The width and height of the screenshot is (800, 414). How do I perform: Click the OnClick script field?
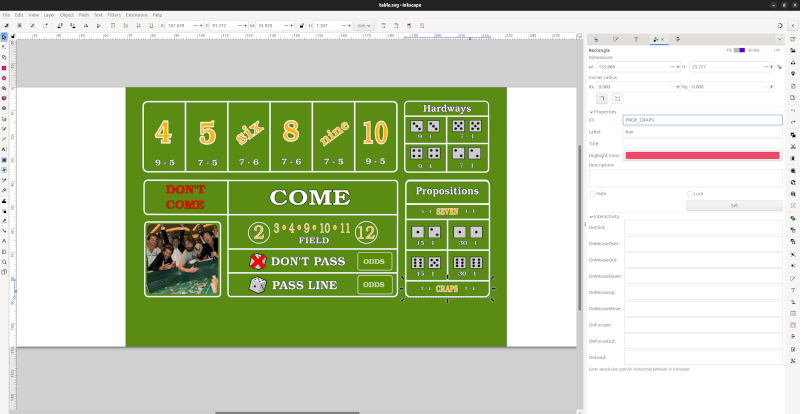coord(703,228)
